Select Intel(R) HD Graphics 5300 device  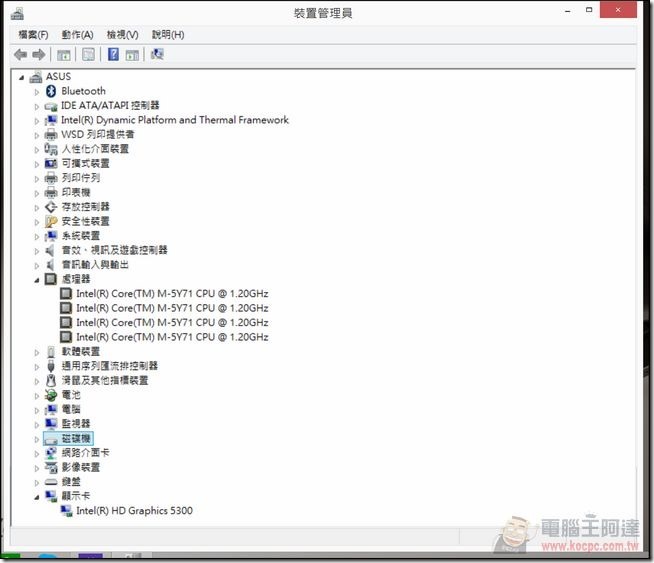coord(134,510)
